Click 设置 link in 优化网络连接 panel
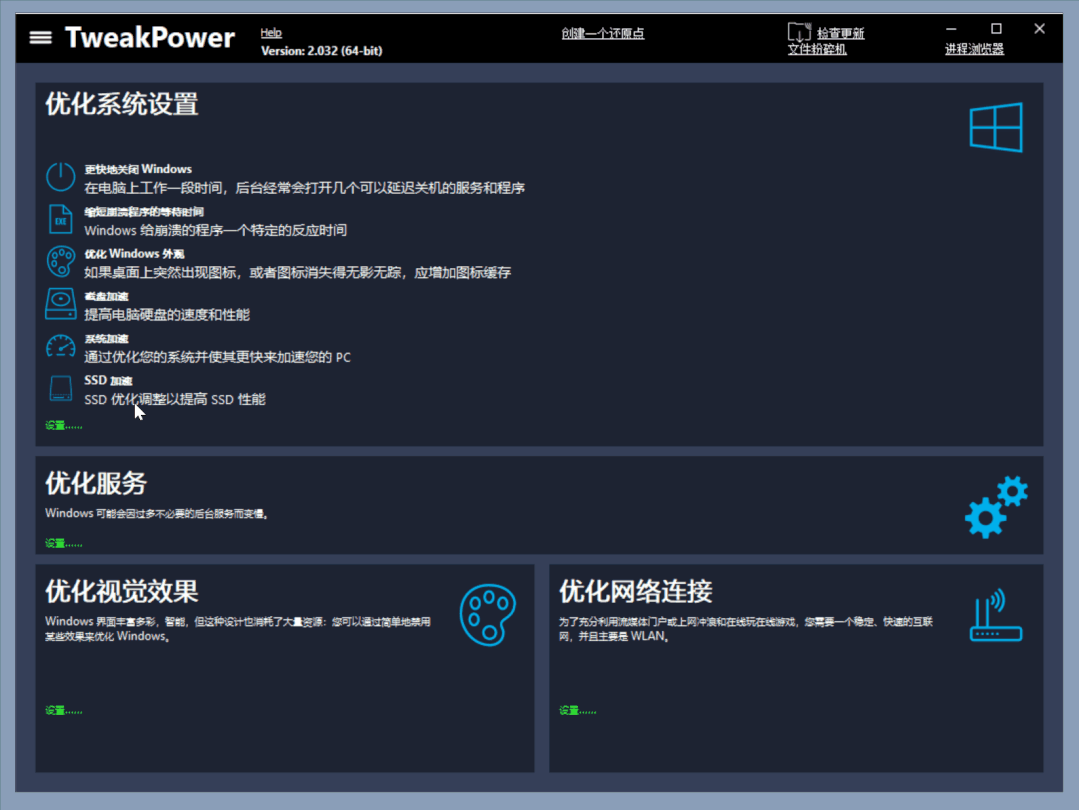Image resolution: width=1079 pixels, height=810 pixels. 576,710
